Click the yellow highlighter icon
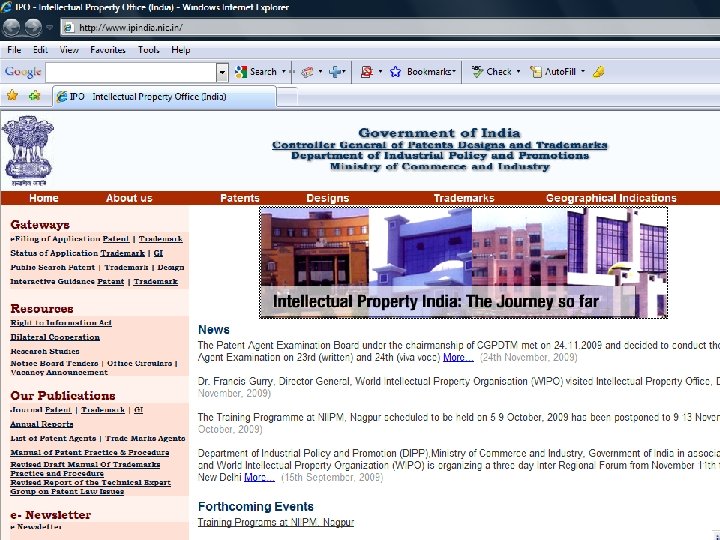720x540 pixels. pyautogui.click(x=598, y=72)
